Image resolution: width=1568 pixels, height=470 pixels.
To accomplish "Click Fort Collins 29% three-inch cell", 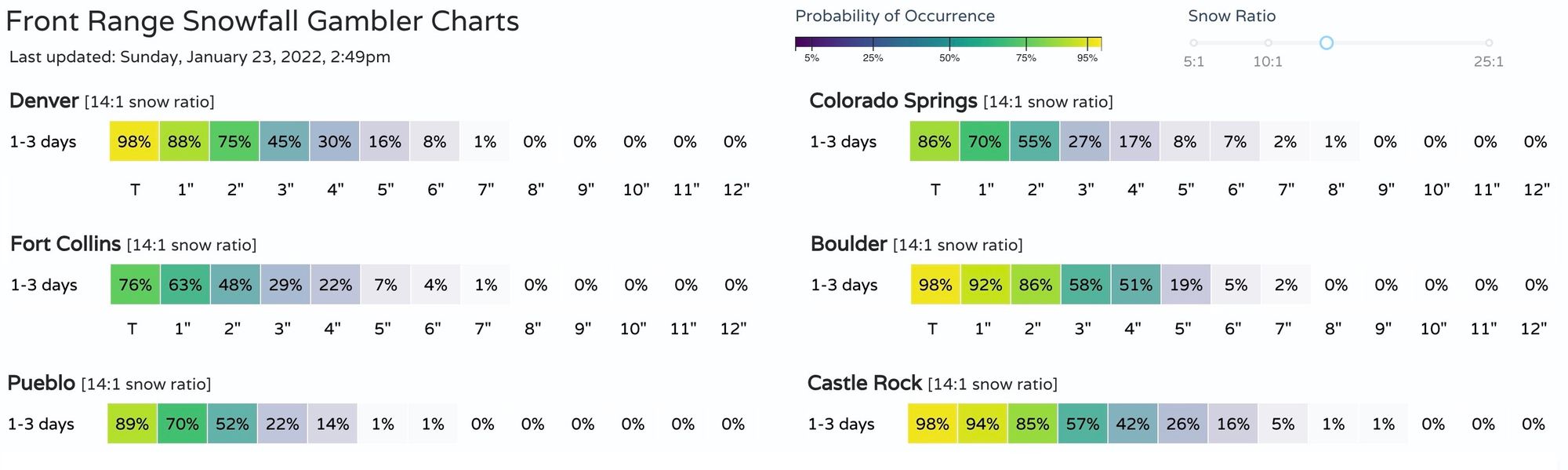I will (285, 285).
